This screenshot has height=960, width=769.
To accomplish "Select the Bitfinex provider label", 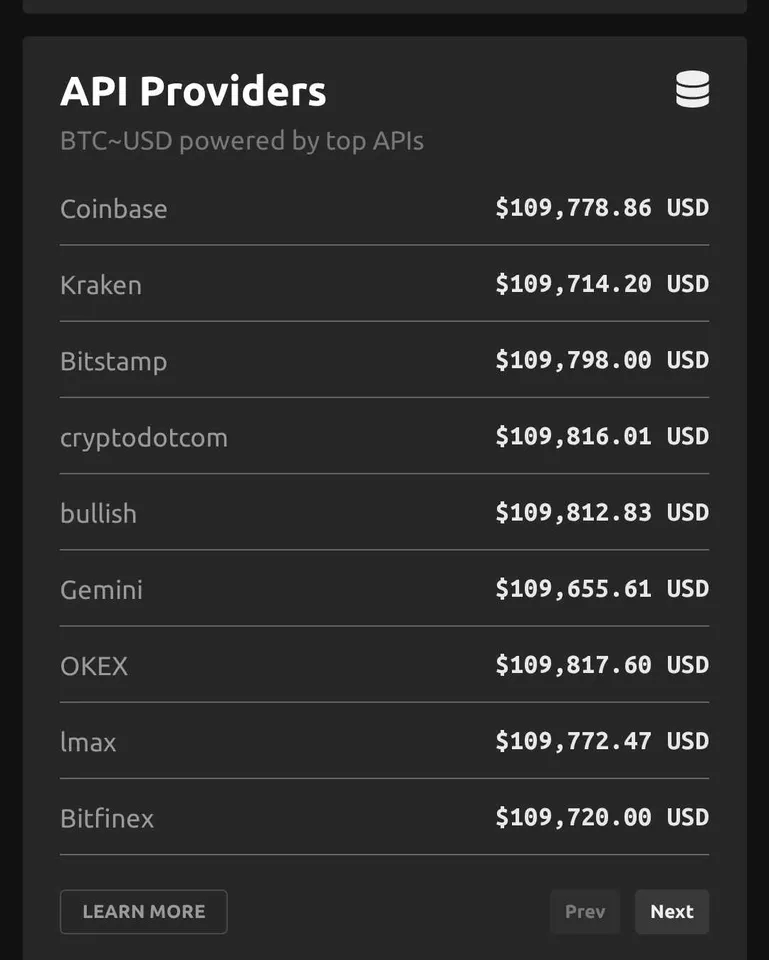I will point(107,819).
